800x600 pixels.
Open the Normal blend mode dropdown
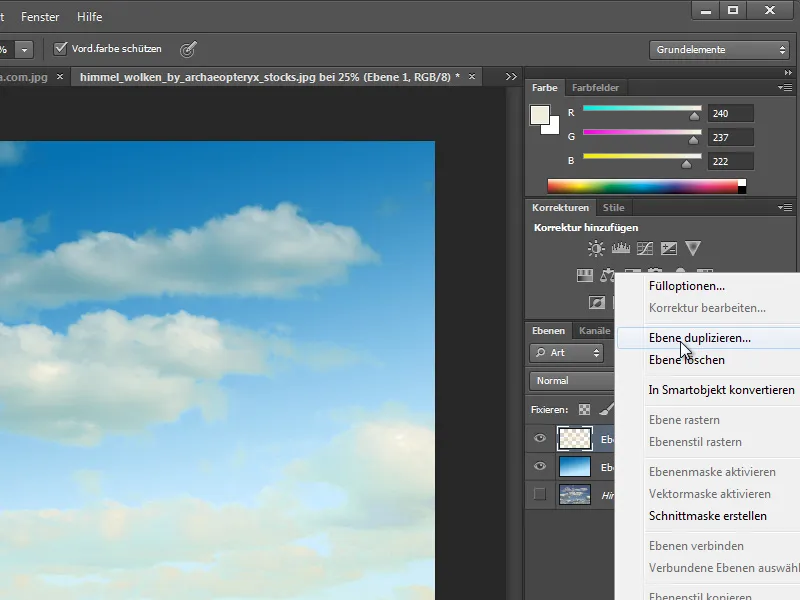click(x=571, y=381)
